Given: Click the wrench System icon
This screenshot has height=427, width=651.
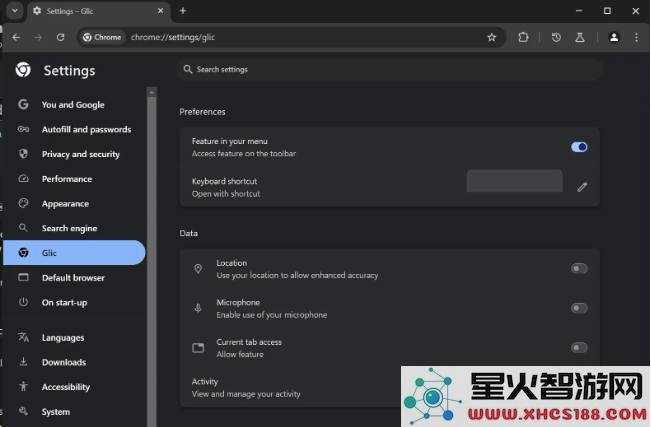Looking at the screenshot, I should [x=23, y=411].
